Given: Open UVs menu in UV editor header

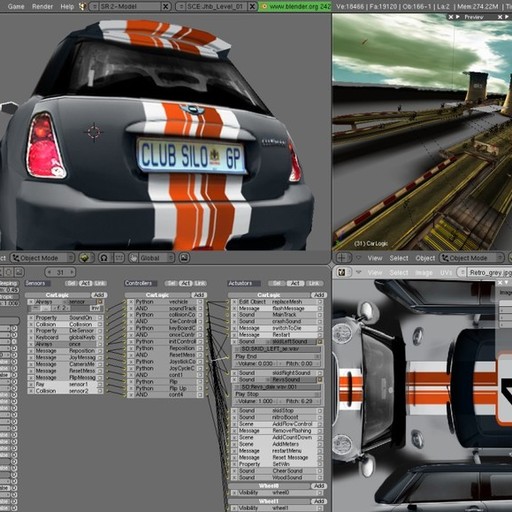Looking at the screenshot, I should pyautogui.click(x=446, y=273).
